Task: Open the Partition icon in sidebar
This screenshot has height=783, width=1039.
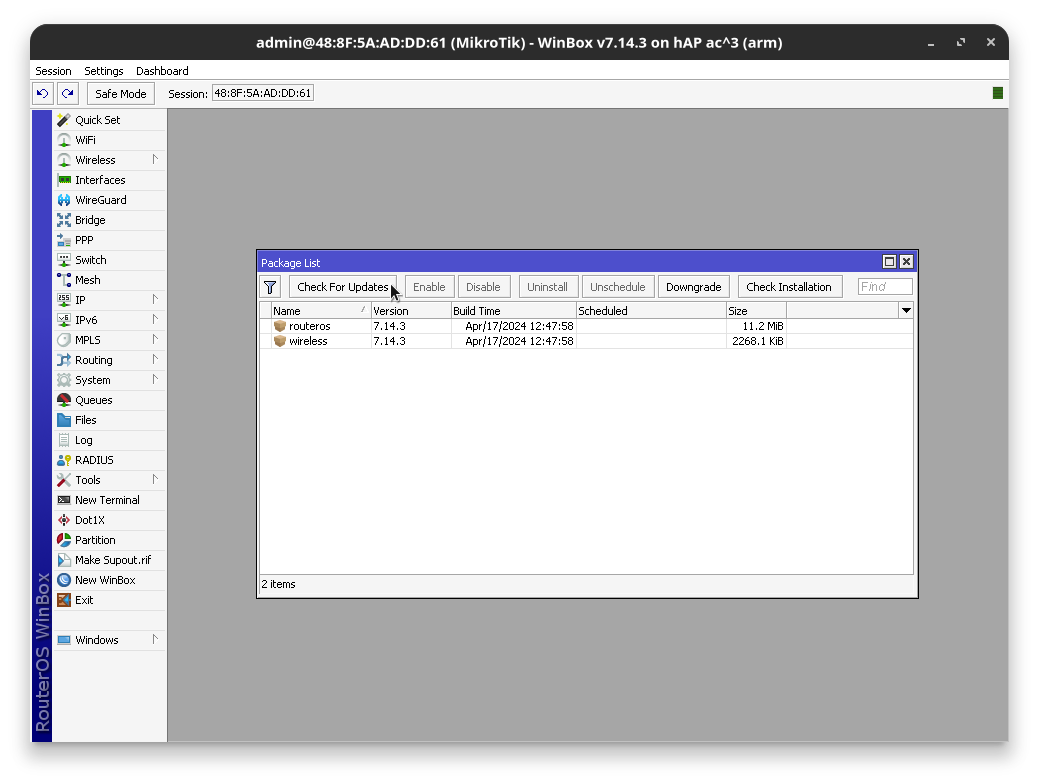Action: tap(64, 540)
